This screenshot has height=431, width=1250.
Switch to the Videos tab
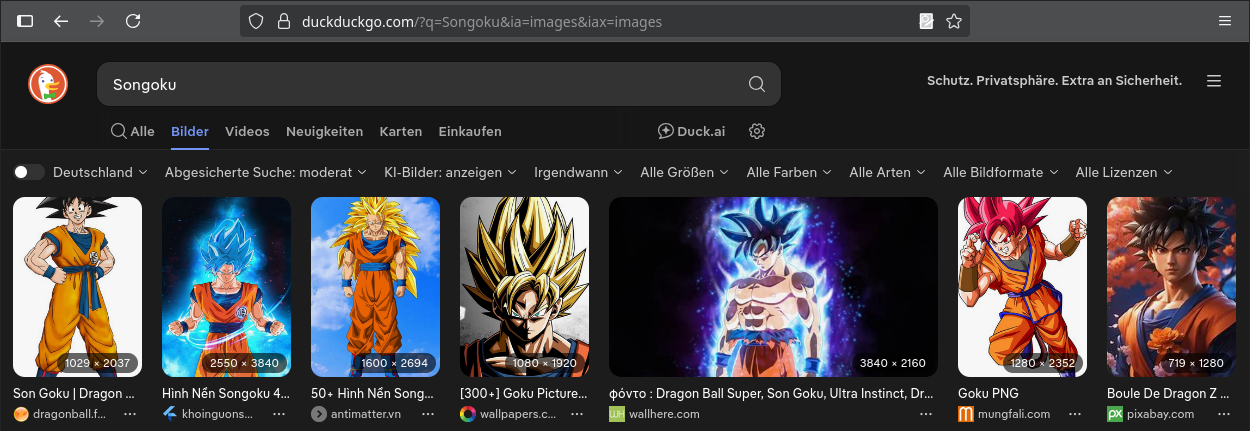coord(247,131)
